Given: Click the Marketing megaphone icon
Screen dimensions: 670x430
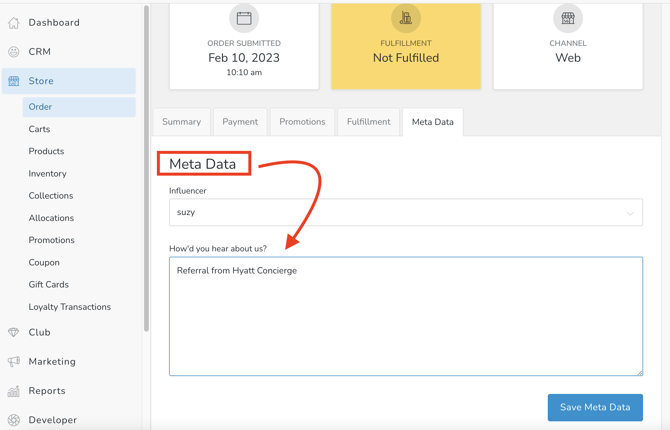Looking at the screenshot, I should pyautogui.click(x=14, y=362).
